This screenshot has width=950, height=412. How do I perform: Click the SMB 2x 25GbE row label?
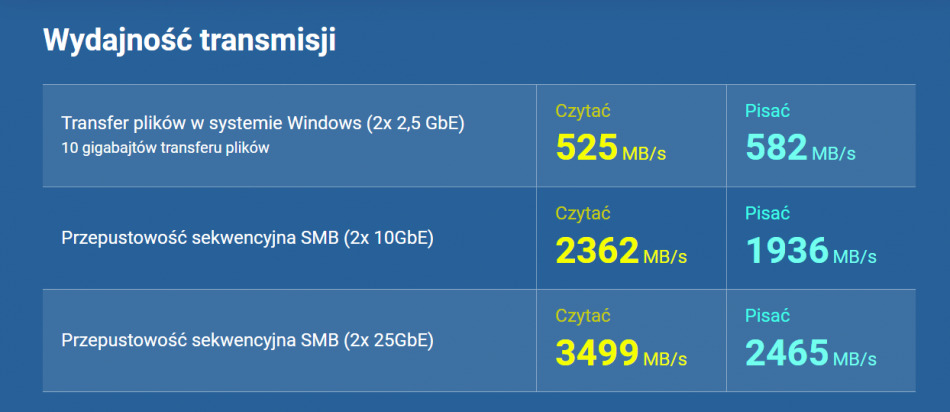pyautogui.click(x=247, y=340)
